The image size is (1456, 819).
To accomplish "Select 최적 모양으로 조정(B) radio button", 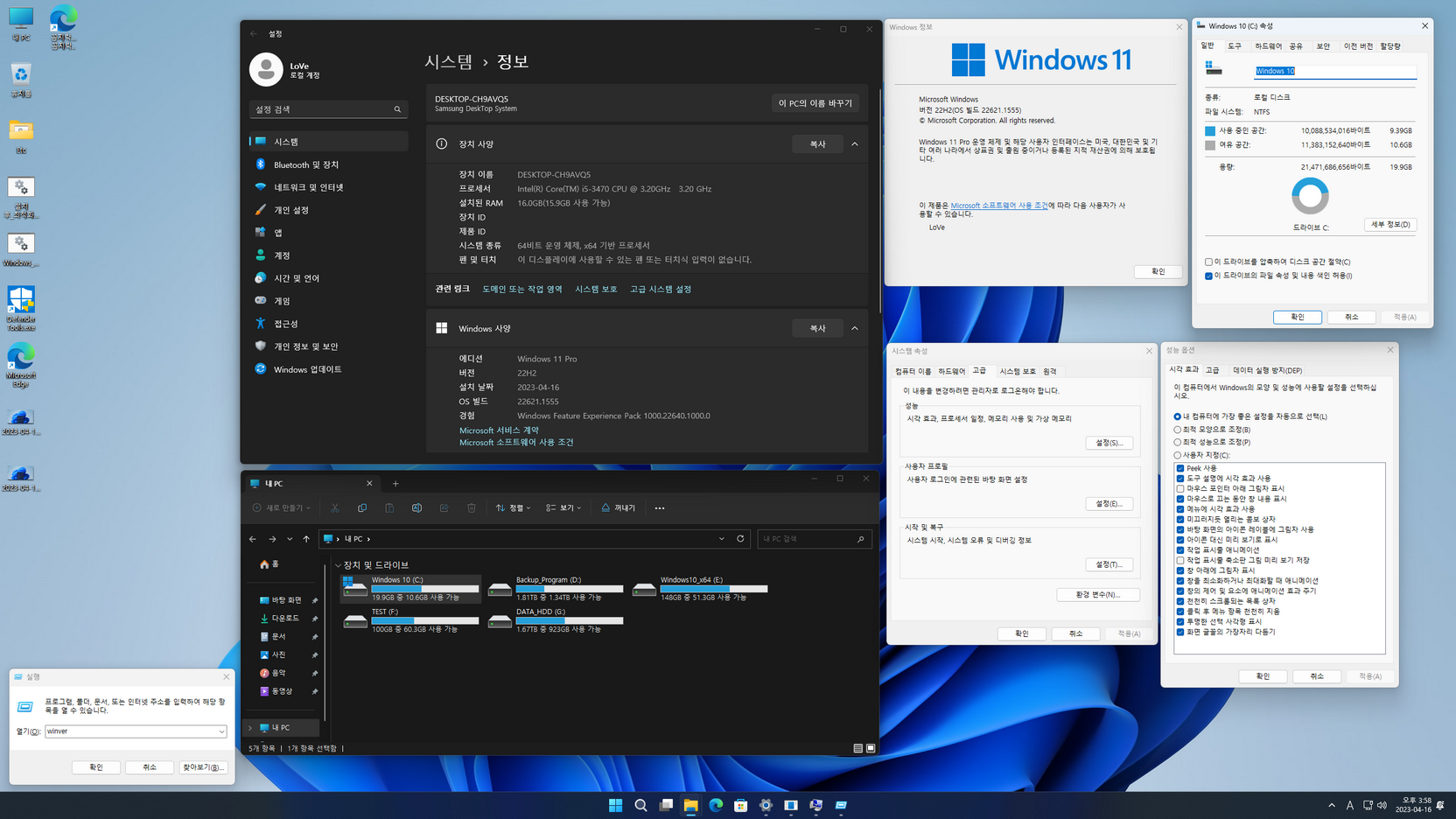I will click(x=1178, y=430).
